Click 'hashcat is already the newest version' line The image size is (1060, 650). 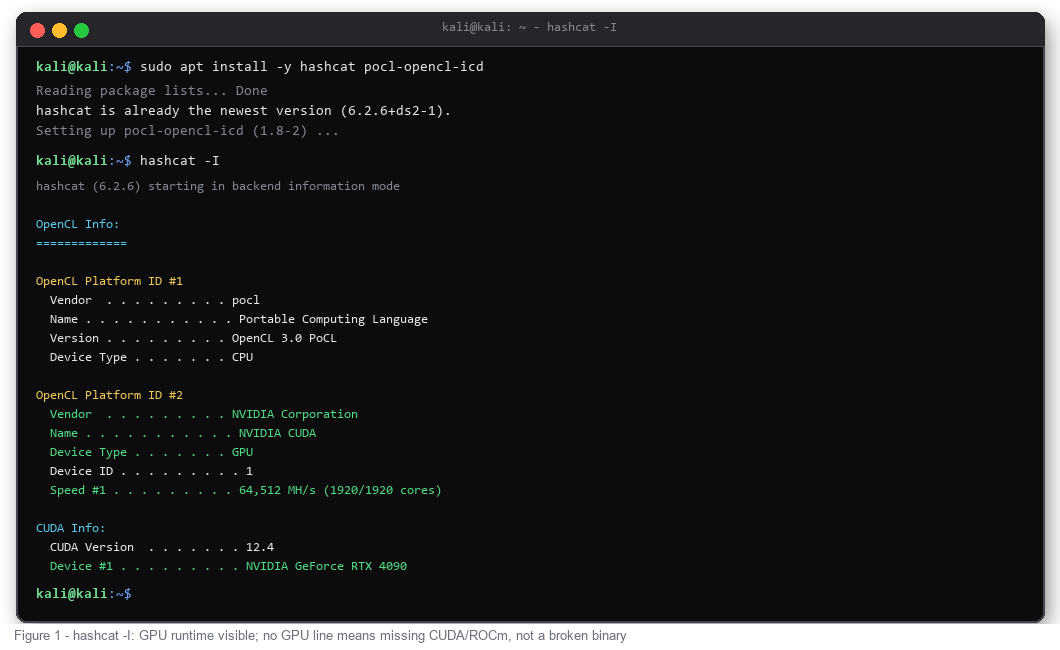243,111
